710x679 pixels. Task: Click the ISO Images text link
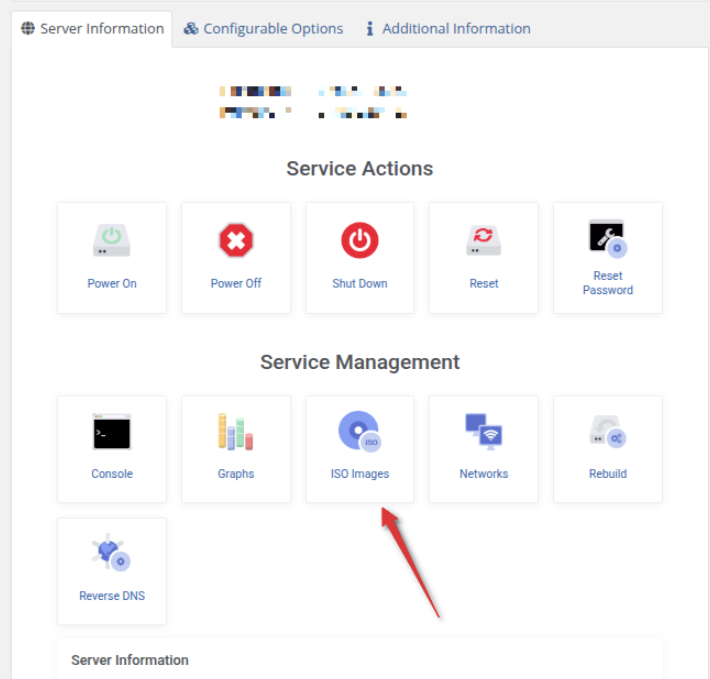360,473
